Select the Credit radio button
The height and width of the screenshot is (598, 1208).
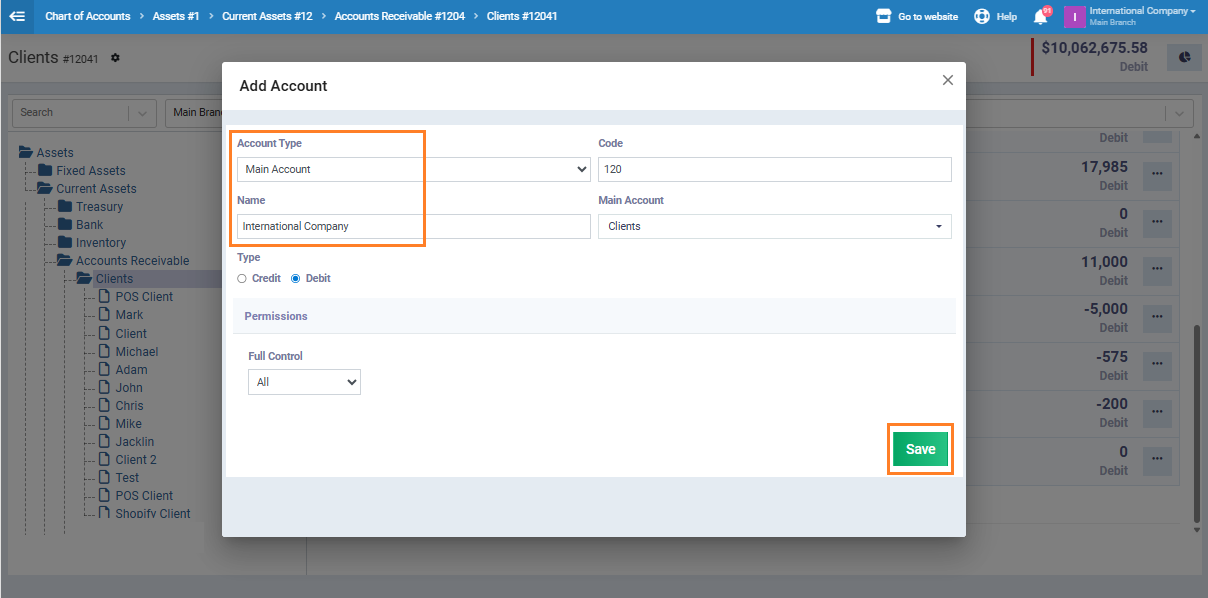242,279
